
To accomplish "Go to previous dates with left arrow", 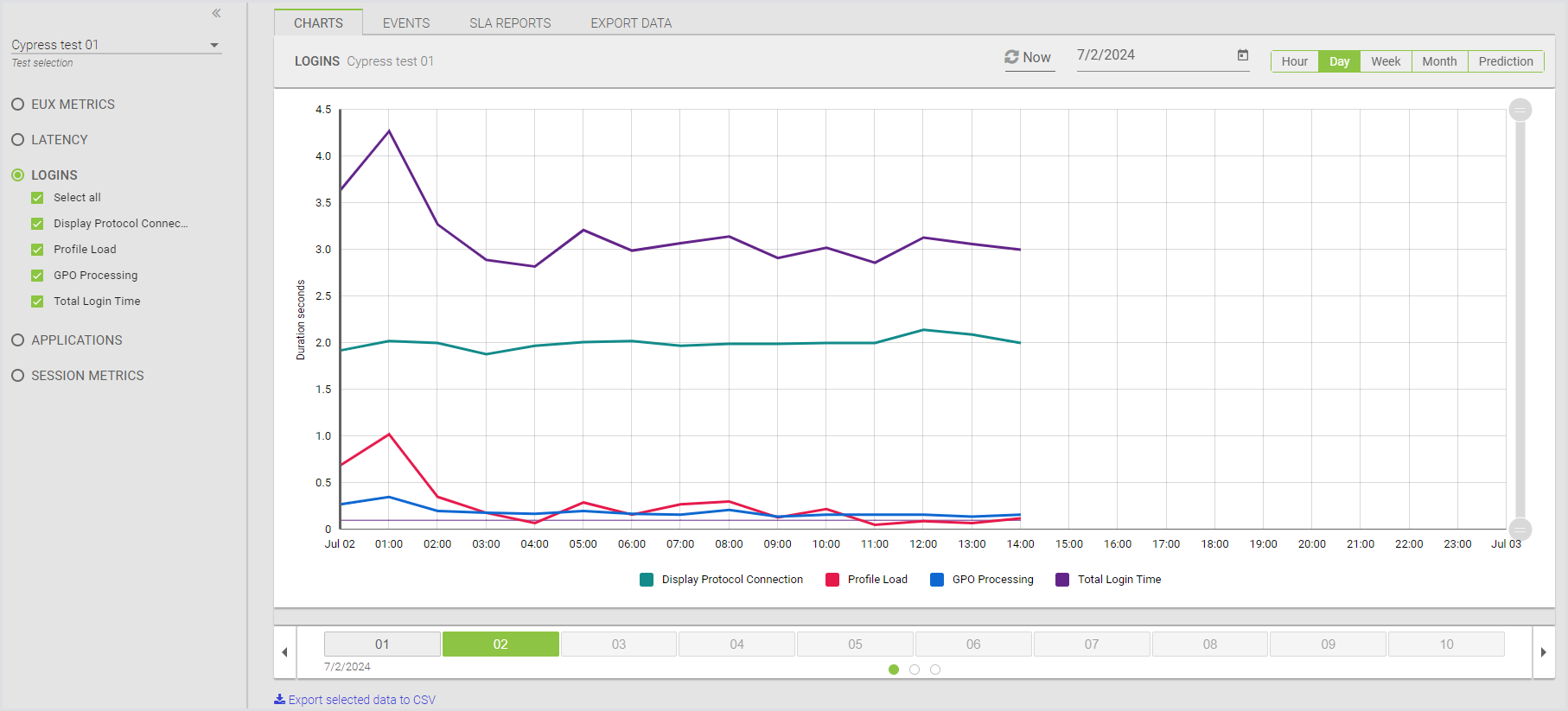I will [x=284, y=652].
